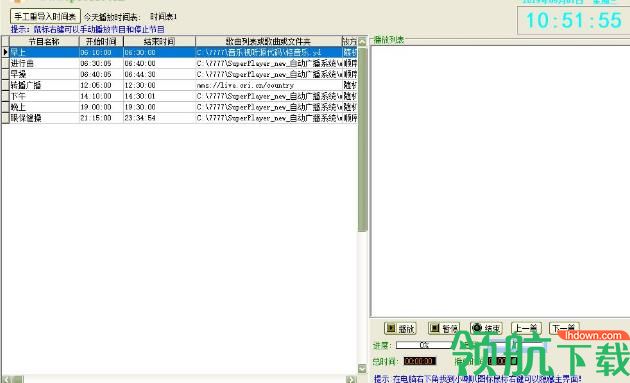630x383 pixels.
Task: Skip to next song with 下一首
Action: click(564, 328)
